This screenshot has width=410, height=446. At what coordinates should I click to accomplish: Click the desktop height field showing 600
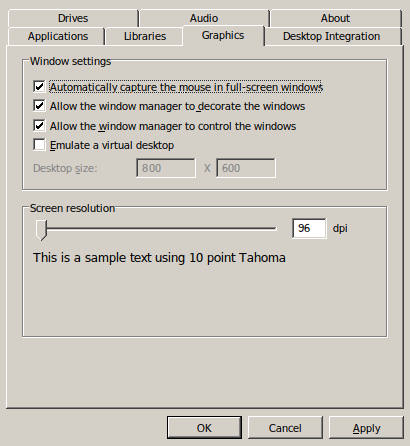click(x=246, y=168)
